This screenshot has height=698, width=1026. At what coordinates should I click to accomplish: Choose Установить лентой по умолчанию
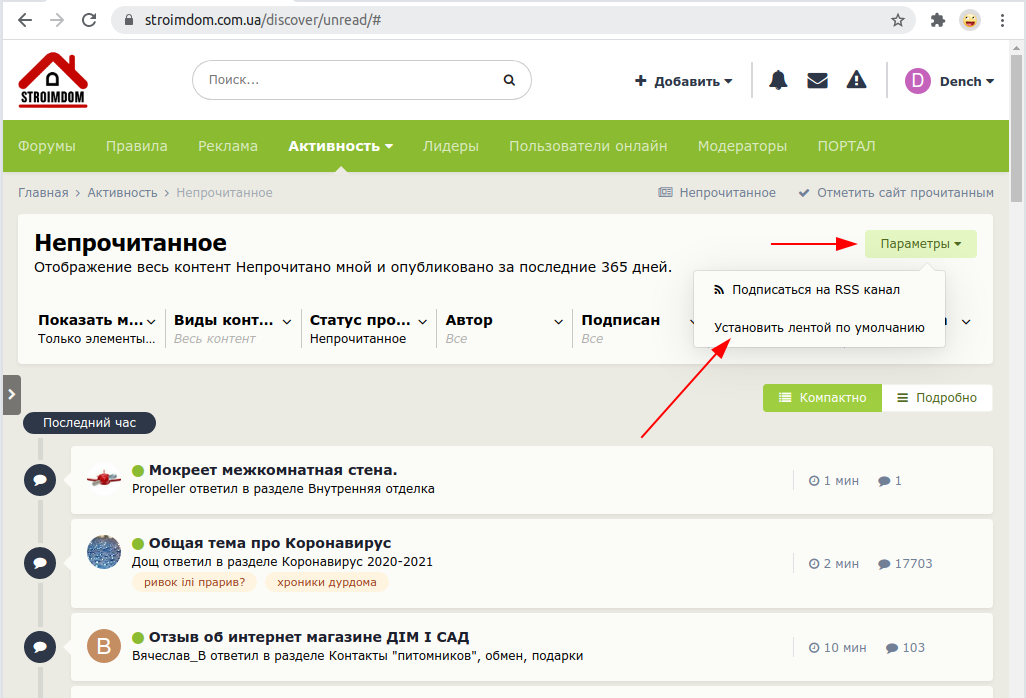(819, 328)
